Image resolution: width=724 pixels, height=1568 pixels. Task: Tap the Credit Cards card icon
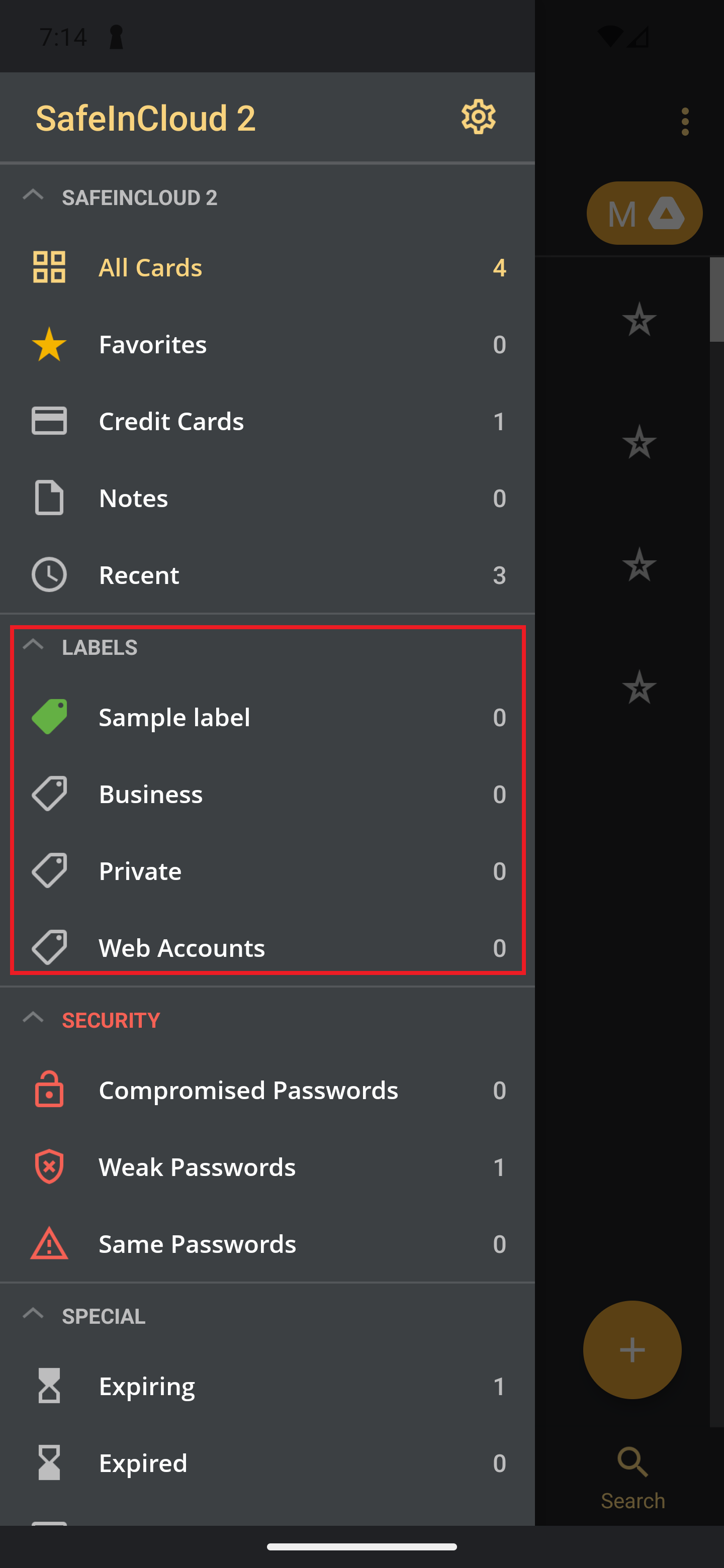49,421
